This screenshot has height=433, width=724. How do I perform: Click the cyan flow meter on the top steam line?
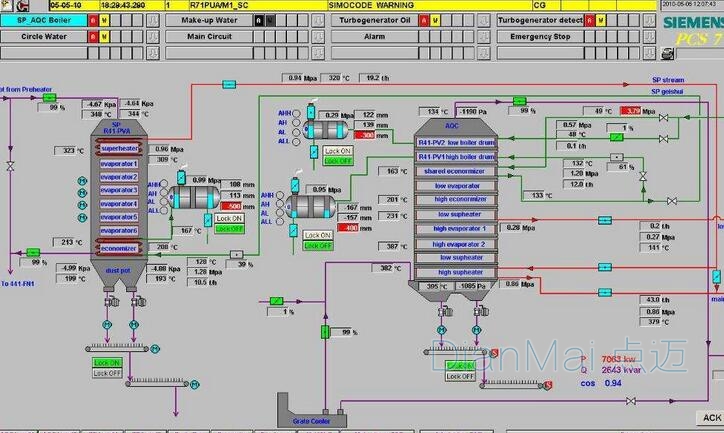coord(229,81)
